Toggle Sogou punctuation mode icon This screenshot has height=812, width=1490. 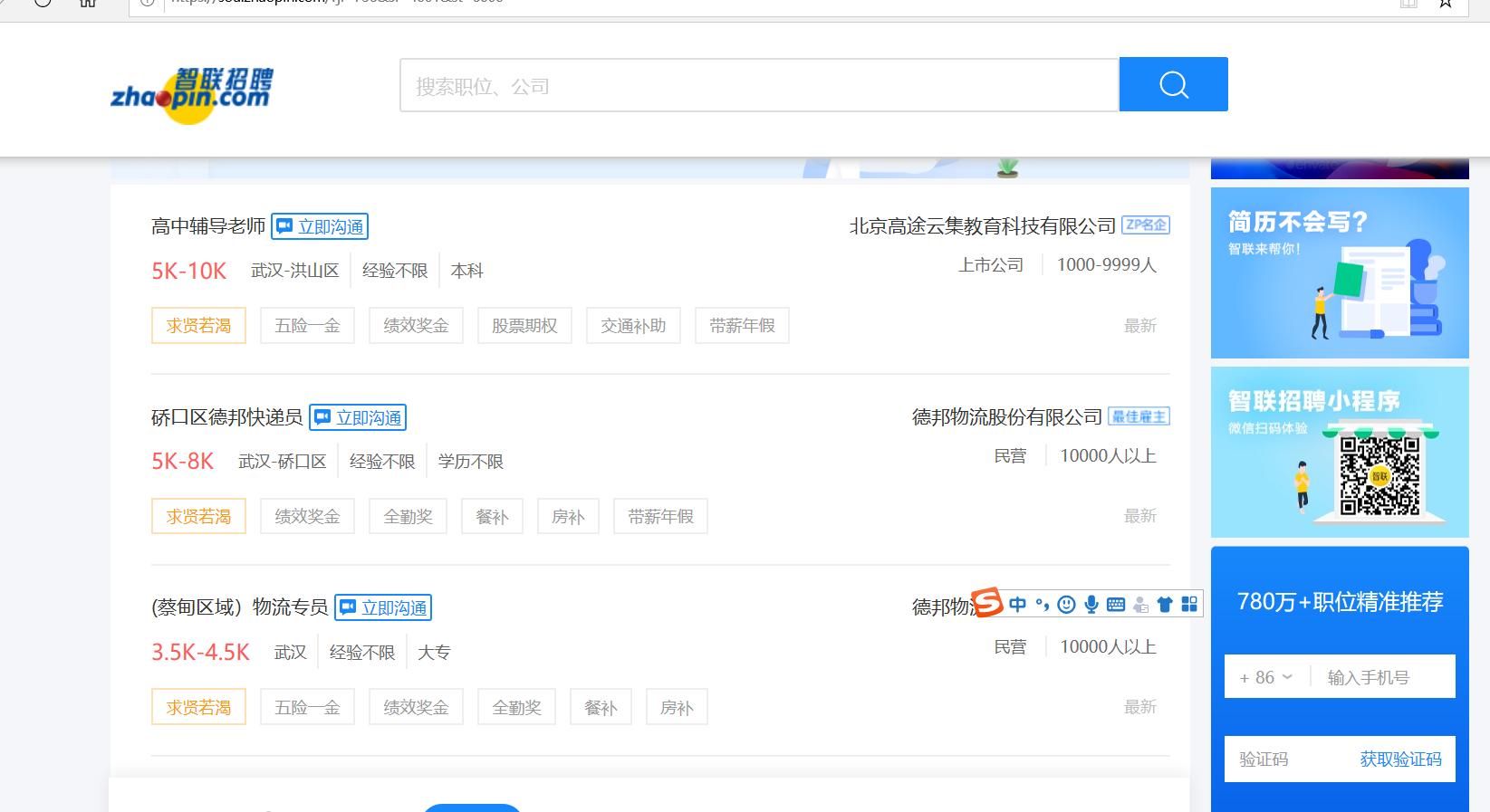(x=1043, y=604)
